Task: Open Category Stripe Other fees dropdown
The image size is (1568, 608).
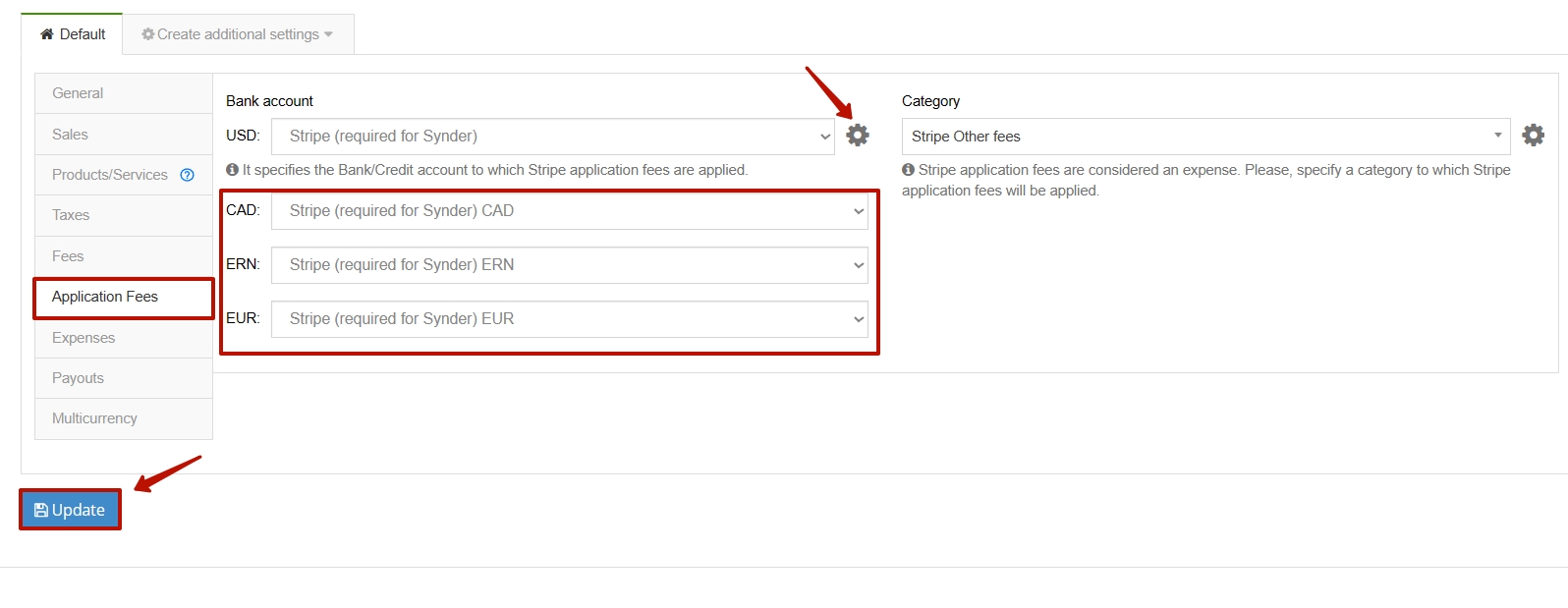Action: (x=1206, y=137)
